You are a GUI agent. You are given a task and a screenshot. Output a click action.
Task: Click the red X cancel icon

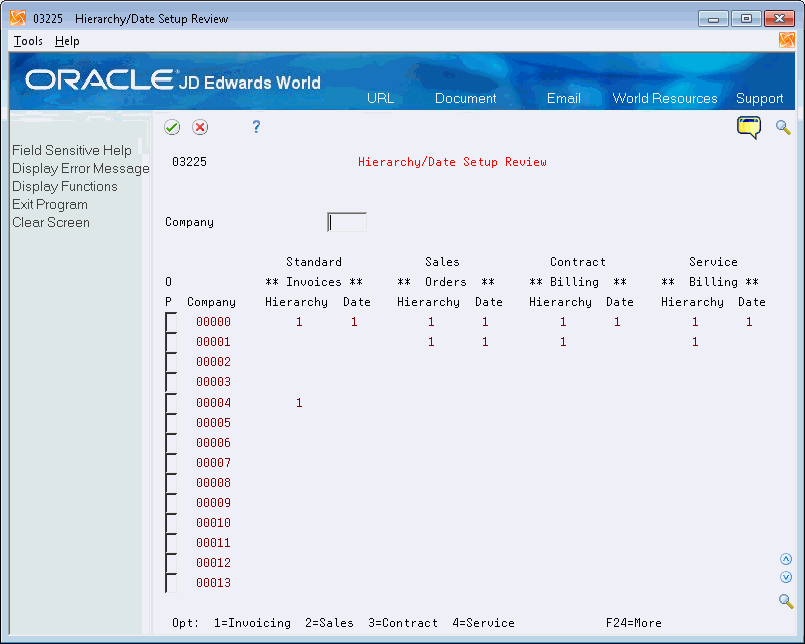[x=200, y=127]
